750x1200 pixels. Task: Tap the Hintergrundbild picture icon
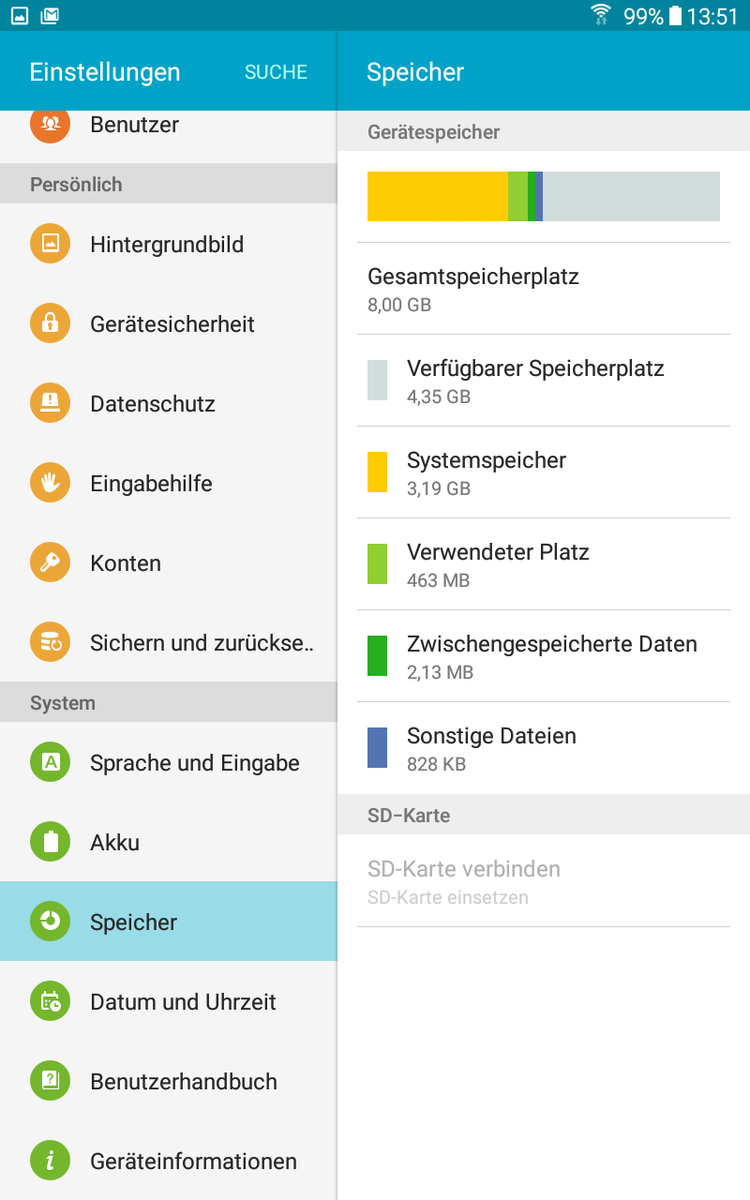(50, 244)
